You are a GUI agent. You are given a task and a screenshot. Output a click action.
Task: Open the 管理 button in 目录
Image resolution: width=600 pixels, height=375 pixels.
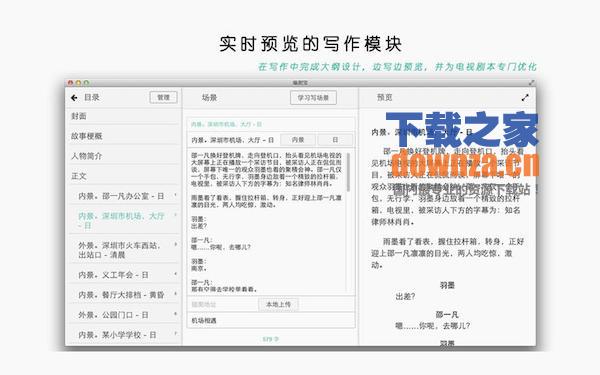(x=163, y=98)
